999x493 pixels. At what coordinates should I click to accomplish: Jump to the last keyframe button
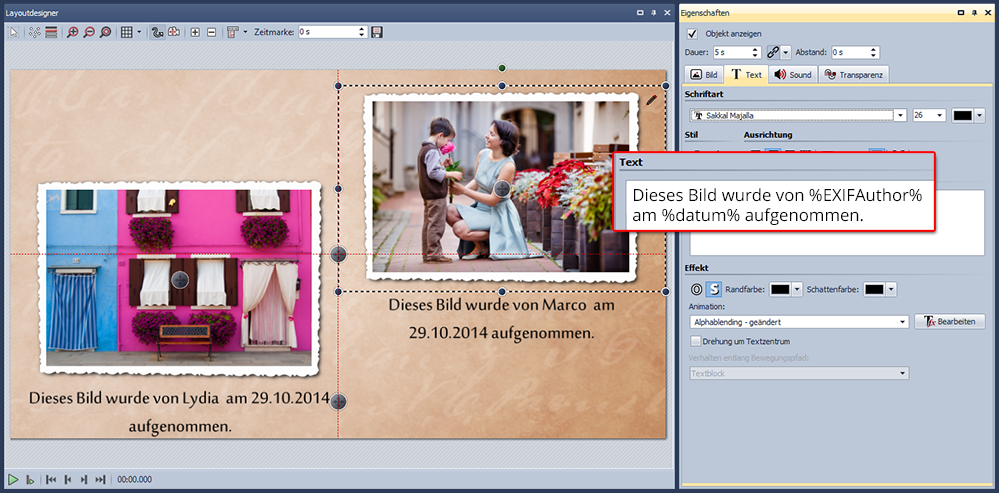tap(100, 480)
